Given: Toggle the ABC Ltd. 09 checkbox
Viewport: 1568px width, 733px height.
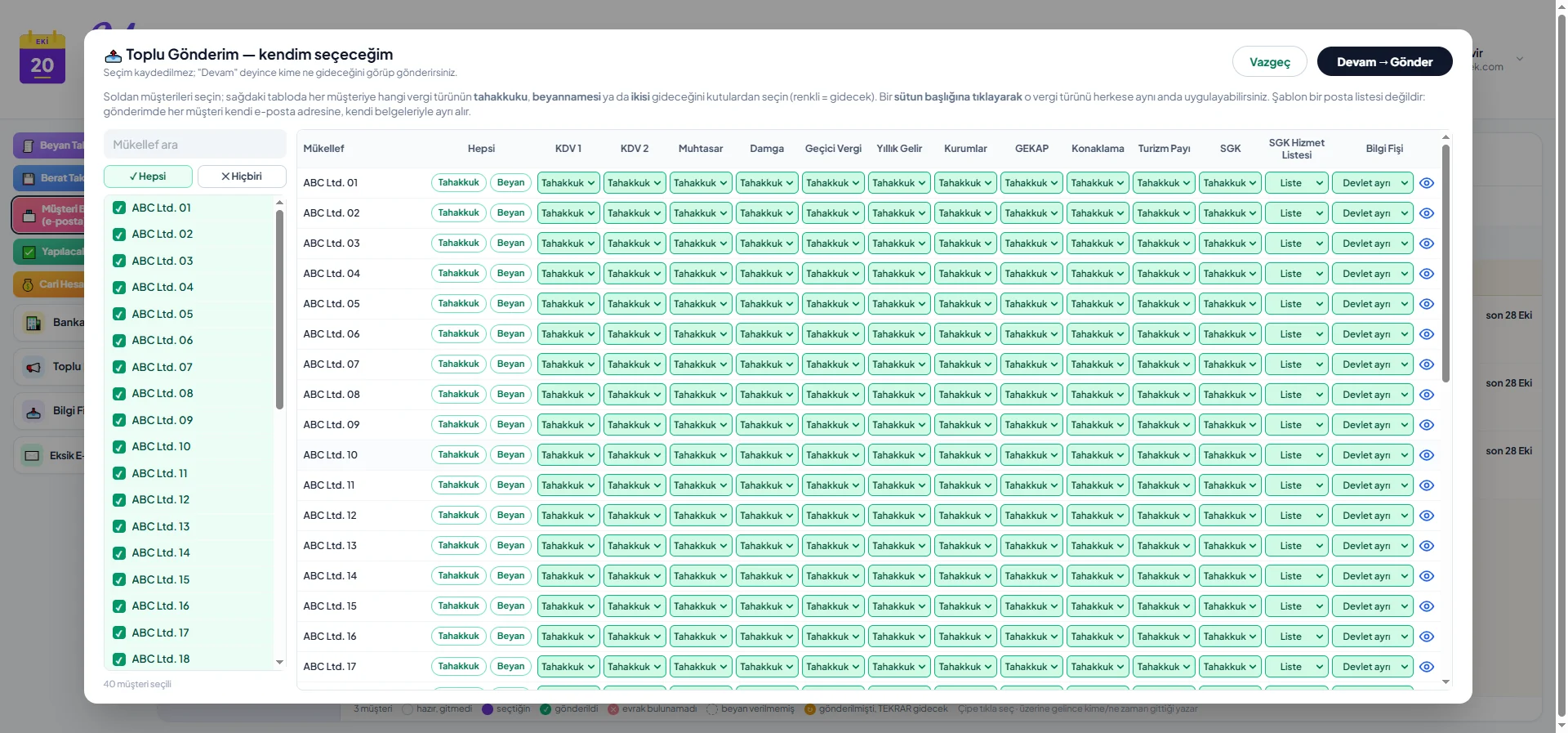Looking at the screenshot, I should coord(119,421).
